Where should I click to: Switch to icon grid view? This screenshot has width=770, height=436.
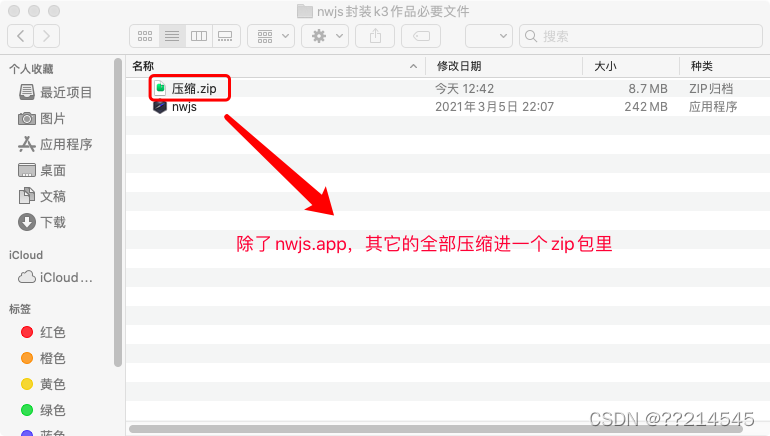pos(144,36)
